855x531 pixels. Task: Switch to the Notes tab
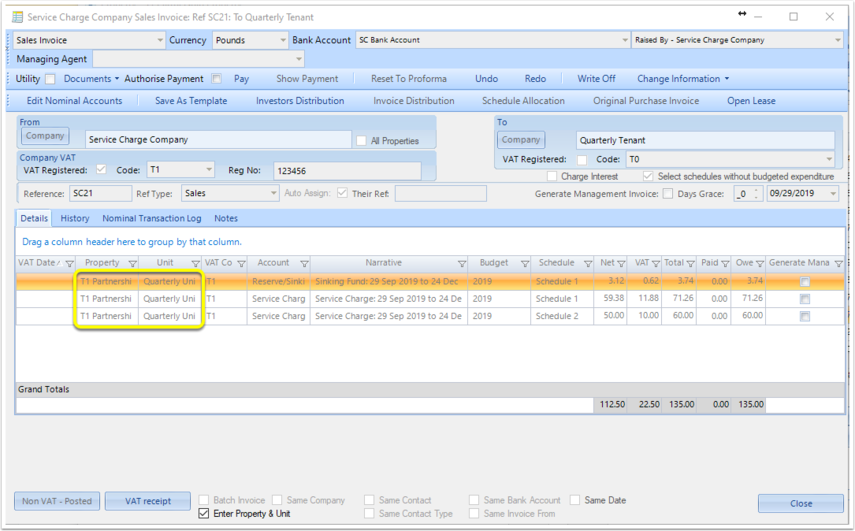(x=226, y=218)
